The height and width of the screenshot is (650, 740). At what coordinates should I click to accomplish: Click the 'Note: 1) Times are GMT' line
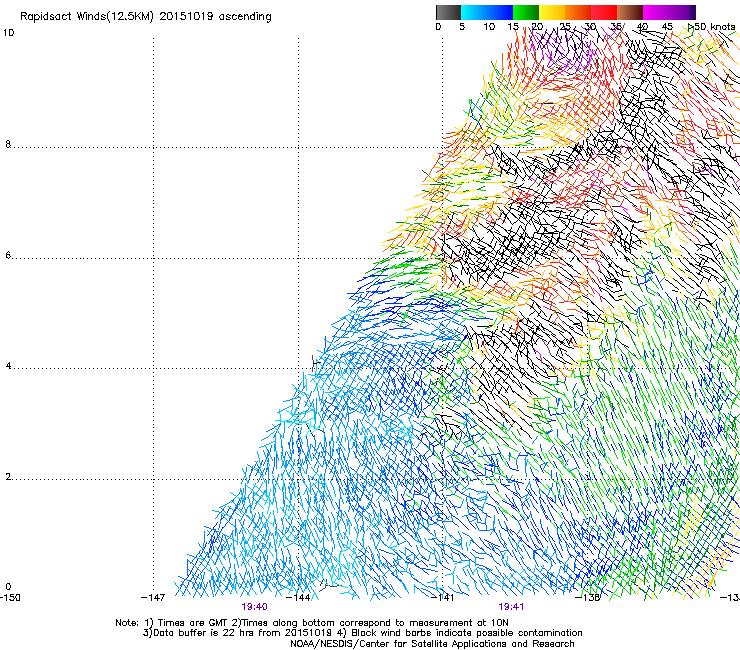(x=312, y=623)
